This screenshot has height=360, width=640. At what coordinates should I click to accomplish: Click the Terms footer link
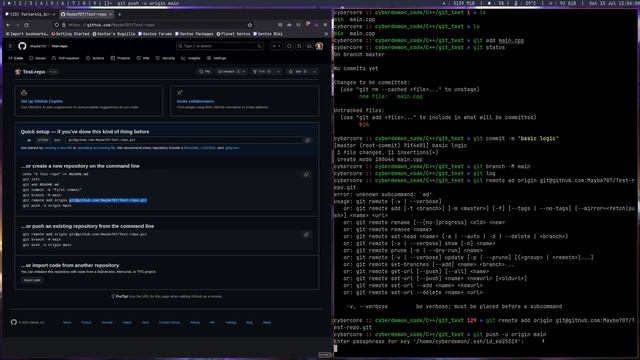pyautogui.click(x=67, y=322)
